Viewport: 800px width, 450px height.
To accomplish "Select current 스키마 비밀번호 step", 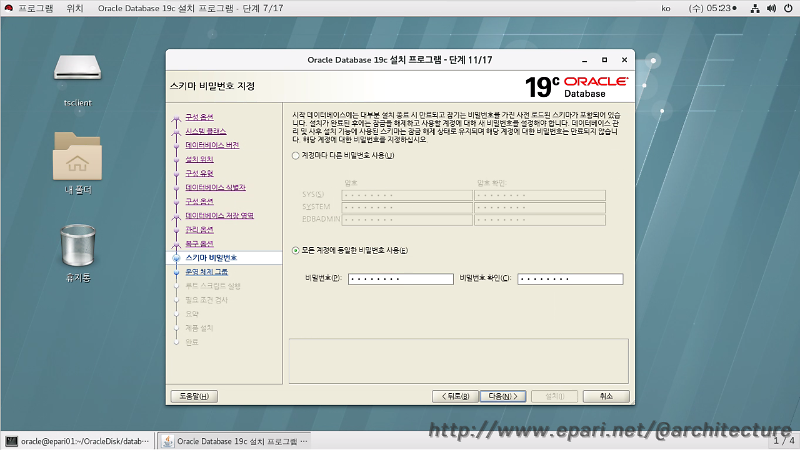I will pos(211,258).
